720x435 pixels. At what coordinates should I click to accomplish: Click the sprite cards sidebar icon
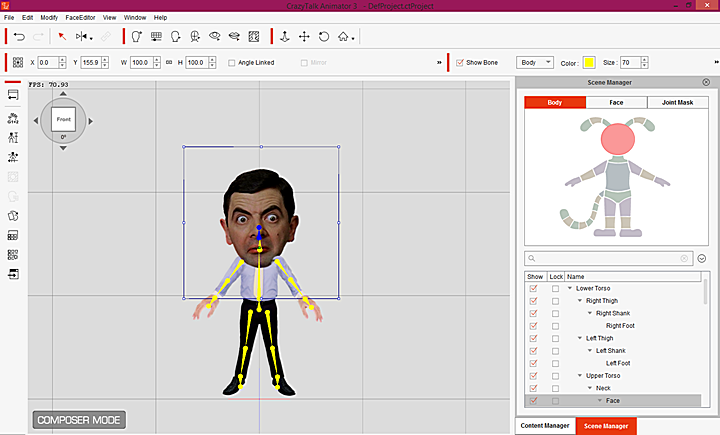click(13, 216)
